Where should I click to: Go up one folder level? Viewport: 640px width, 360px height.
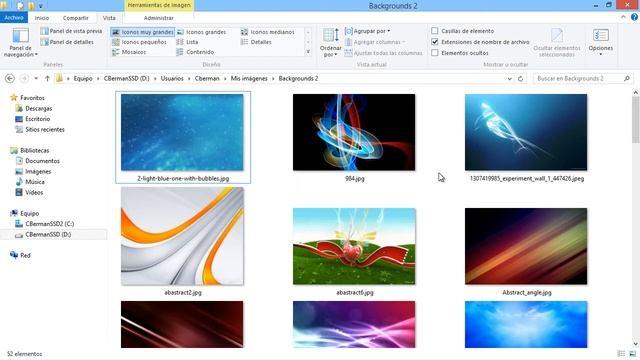click(47, 78)
